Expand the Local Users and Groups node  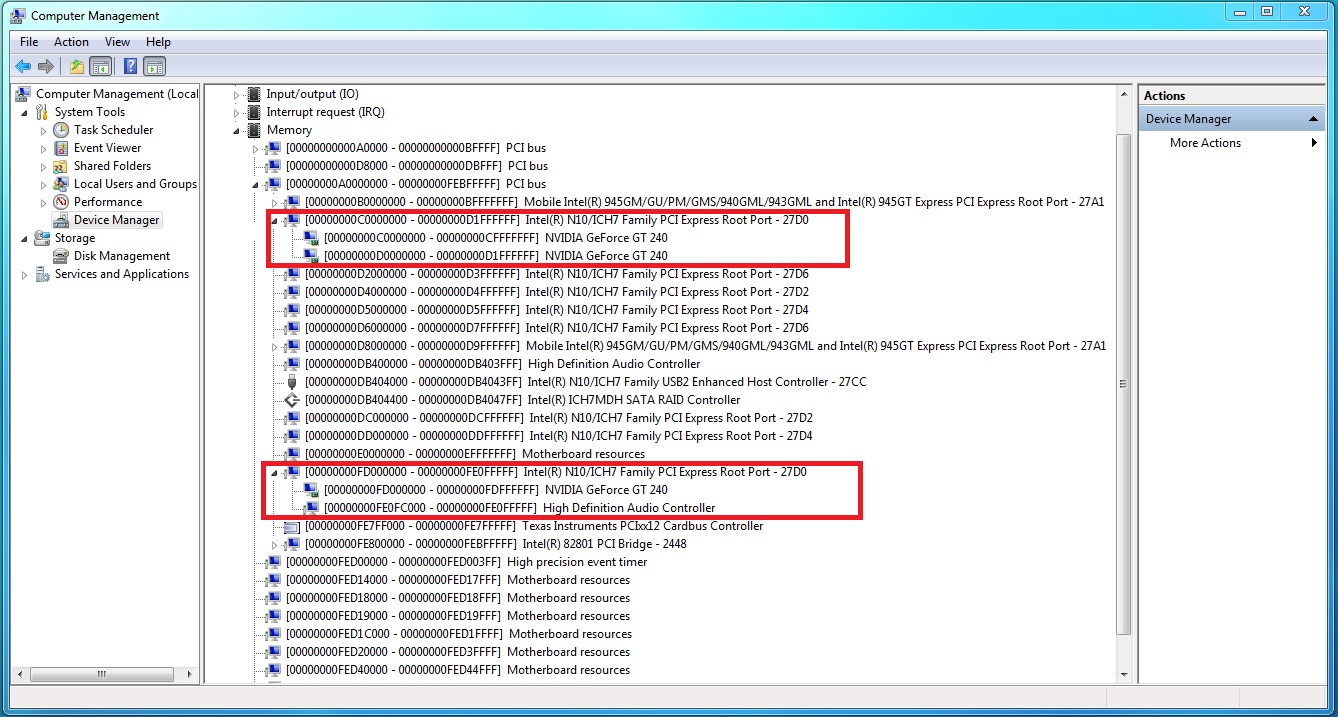pyautogui.click(x=43, y=184)
